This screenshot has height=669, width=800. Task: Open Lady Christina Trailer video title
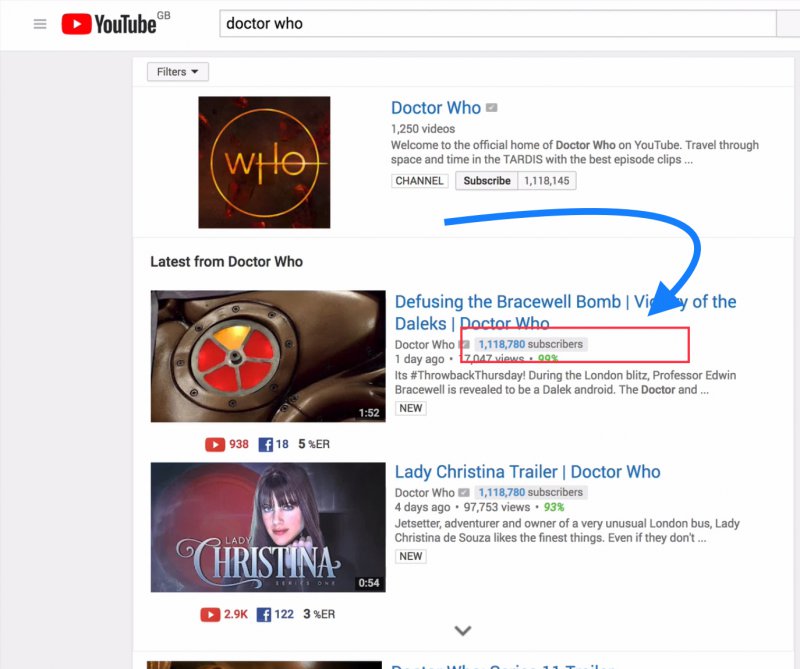tap(527, 472)
